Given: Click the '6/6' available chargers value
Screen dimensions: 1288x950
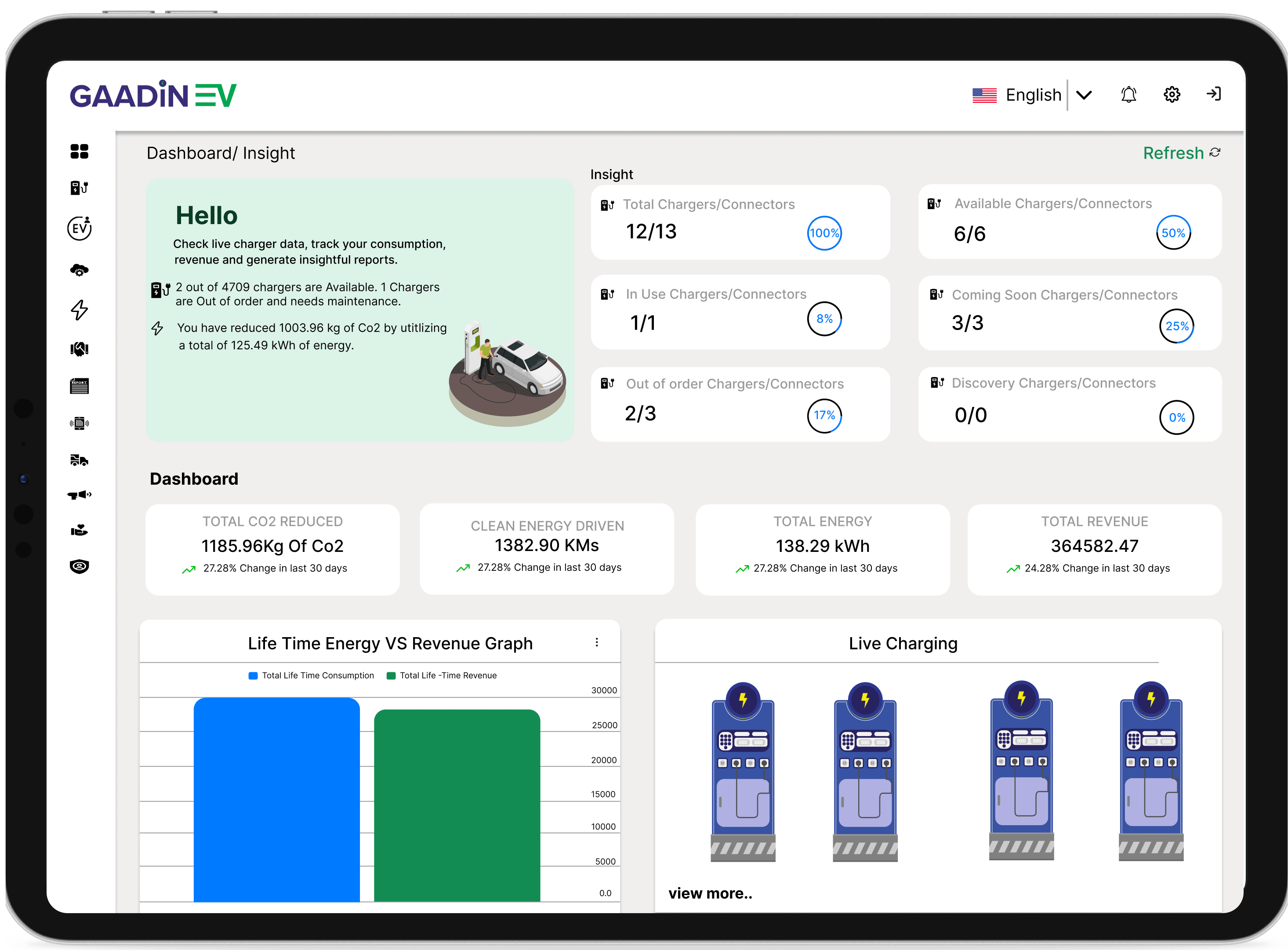Looking at the screenshot, I should tap(969, 233).
